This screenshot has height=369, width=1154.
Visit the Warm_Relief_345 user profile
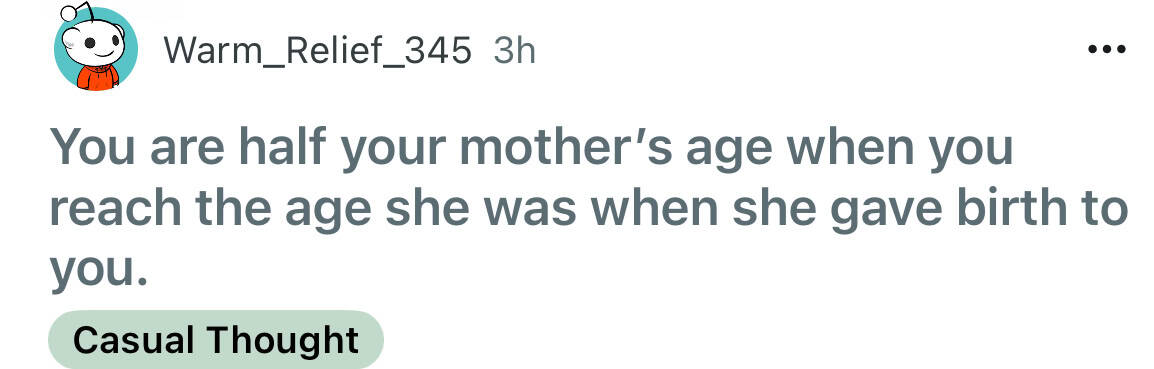coord(316,51)
